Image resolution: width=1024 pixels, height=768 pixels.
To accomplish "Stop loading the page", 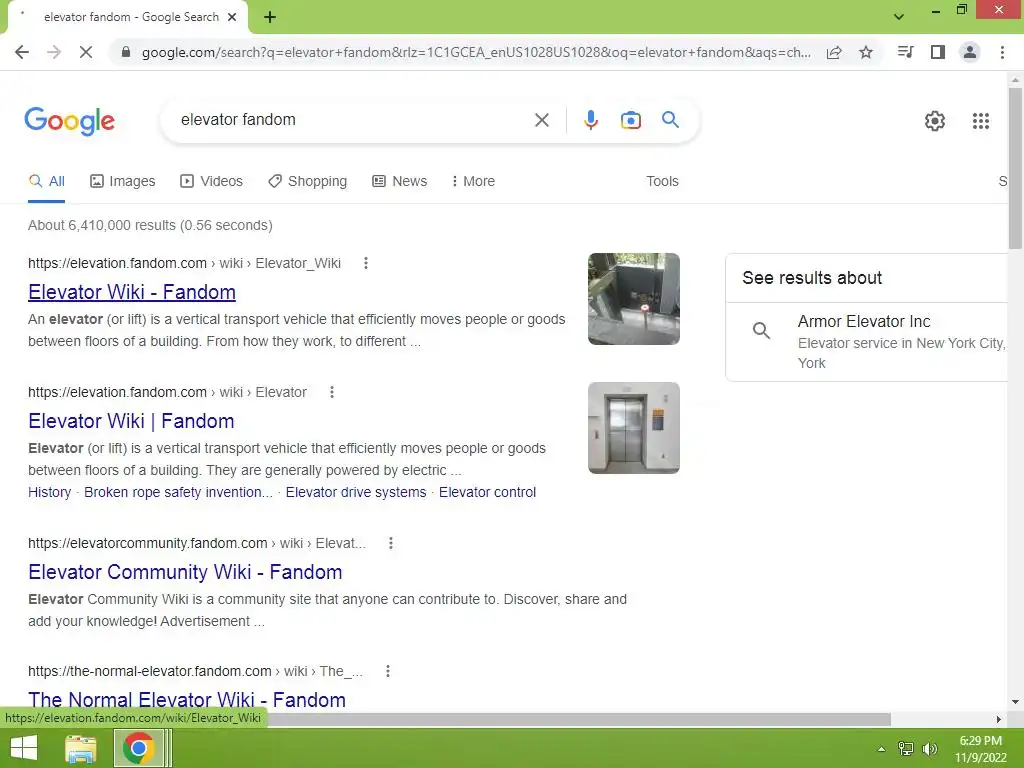I will point(86,52).
